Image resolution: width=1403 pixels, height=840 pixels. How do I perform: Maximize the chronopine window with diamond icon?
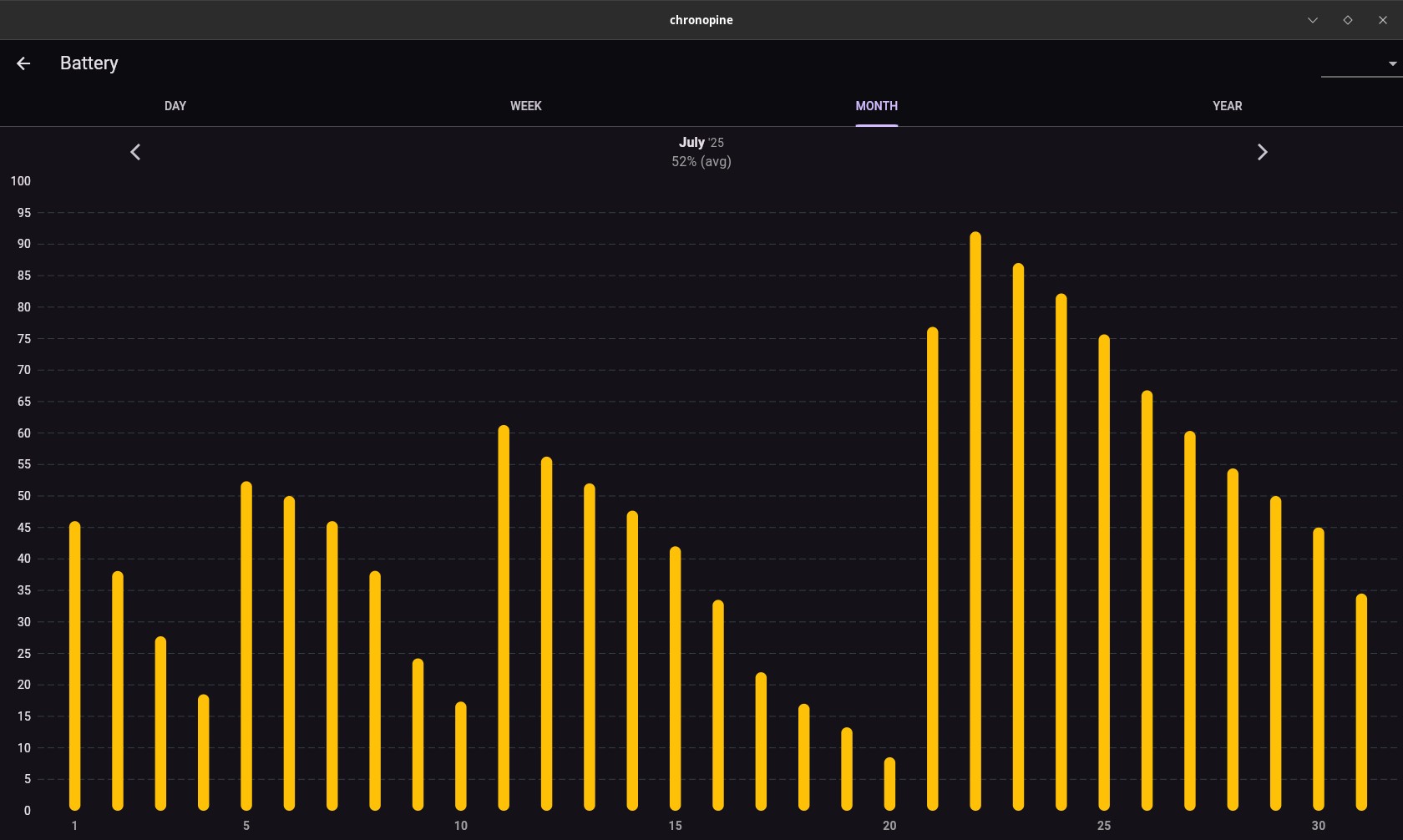1348,20
